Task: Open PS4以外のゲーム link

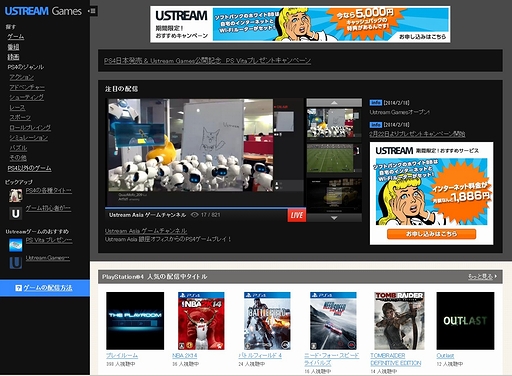Action: coord(29,168)
